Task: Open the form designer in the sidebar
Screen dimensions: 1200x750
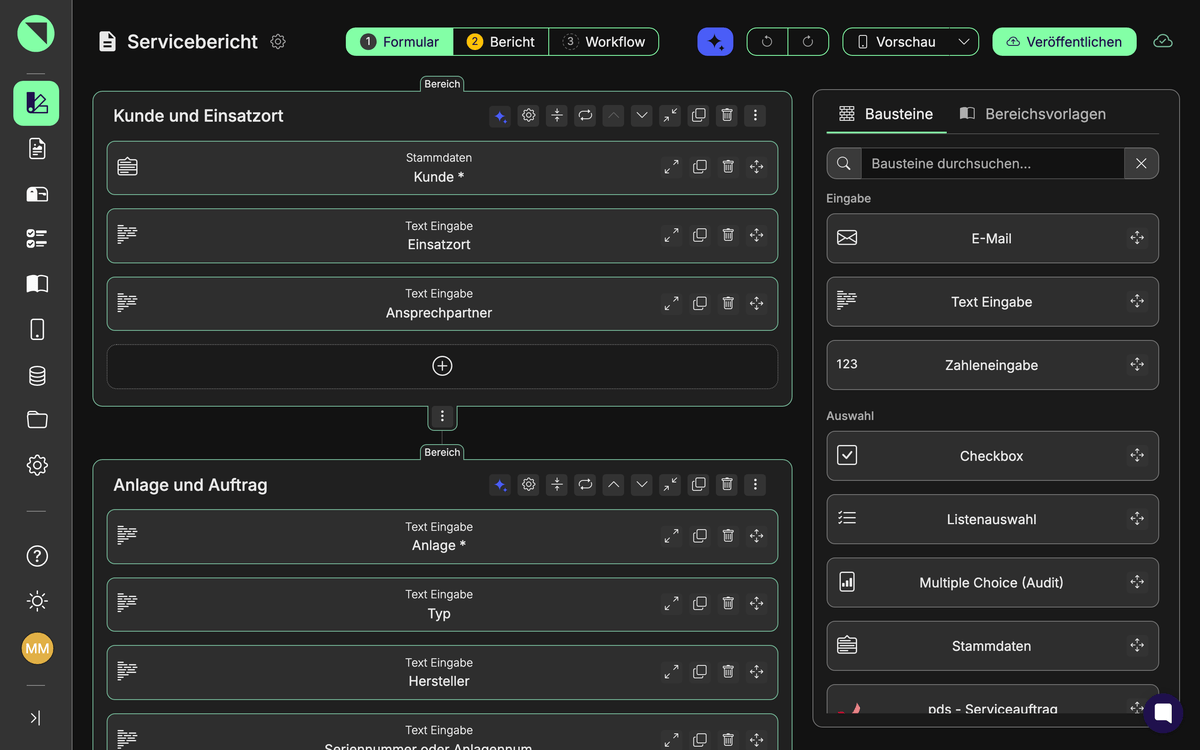Action: point(36,103)
